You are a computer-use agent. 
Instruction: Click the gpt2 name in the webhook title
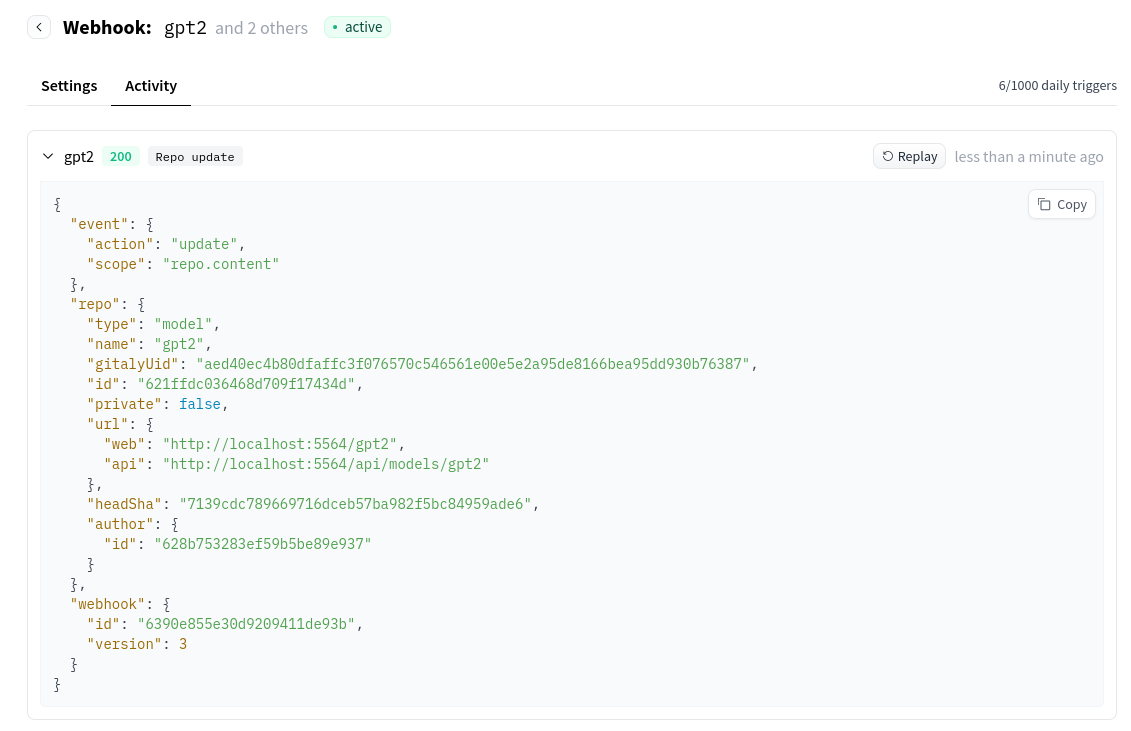[185, 28]
